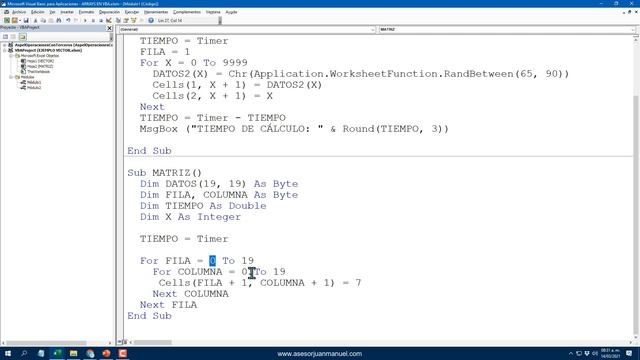
Task: Select Módulo2 in project tree
Action: 34,87
